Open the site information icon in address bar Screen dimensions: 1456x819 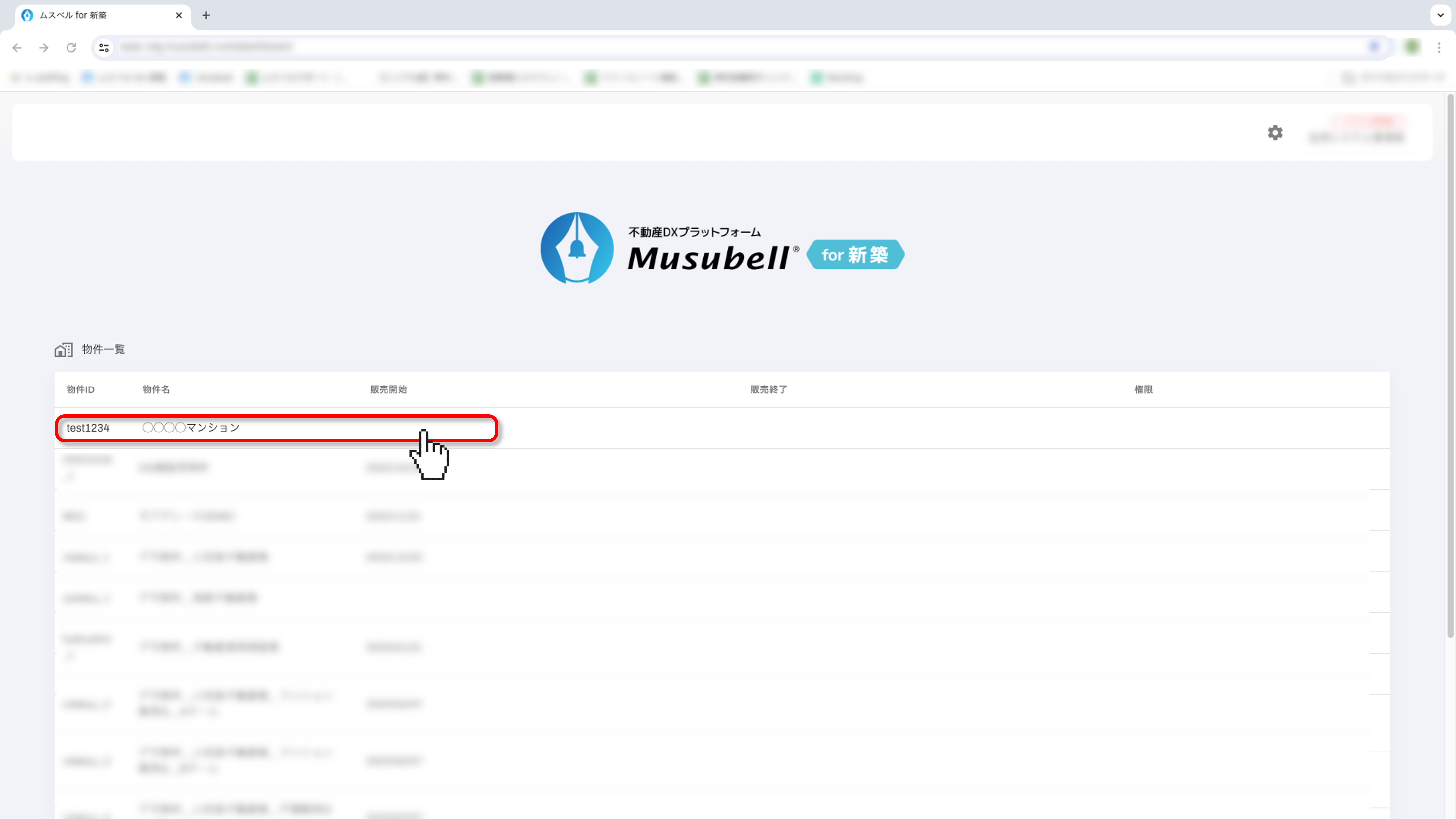click(104, 47)
